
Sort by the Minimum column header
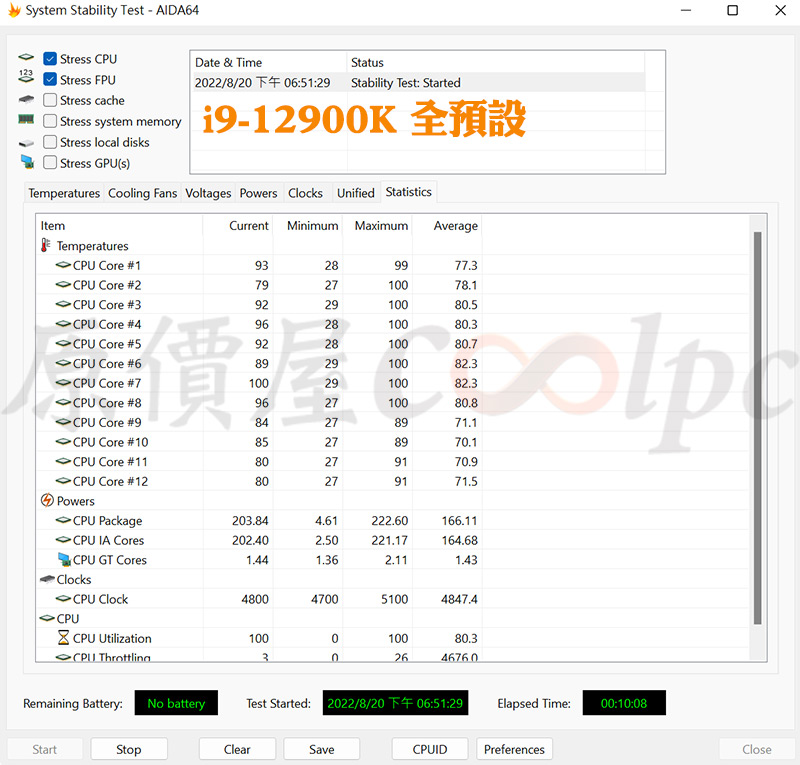pyautogui.click(x=308, y=226)
